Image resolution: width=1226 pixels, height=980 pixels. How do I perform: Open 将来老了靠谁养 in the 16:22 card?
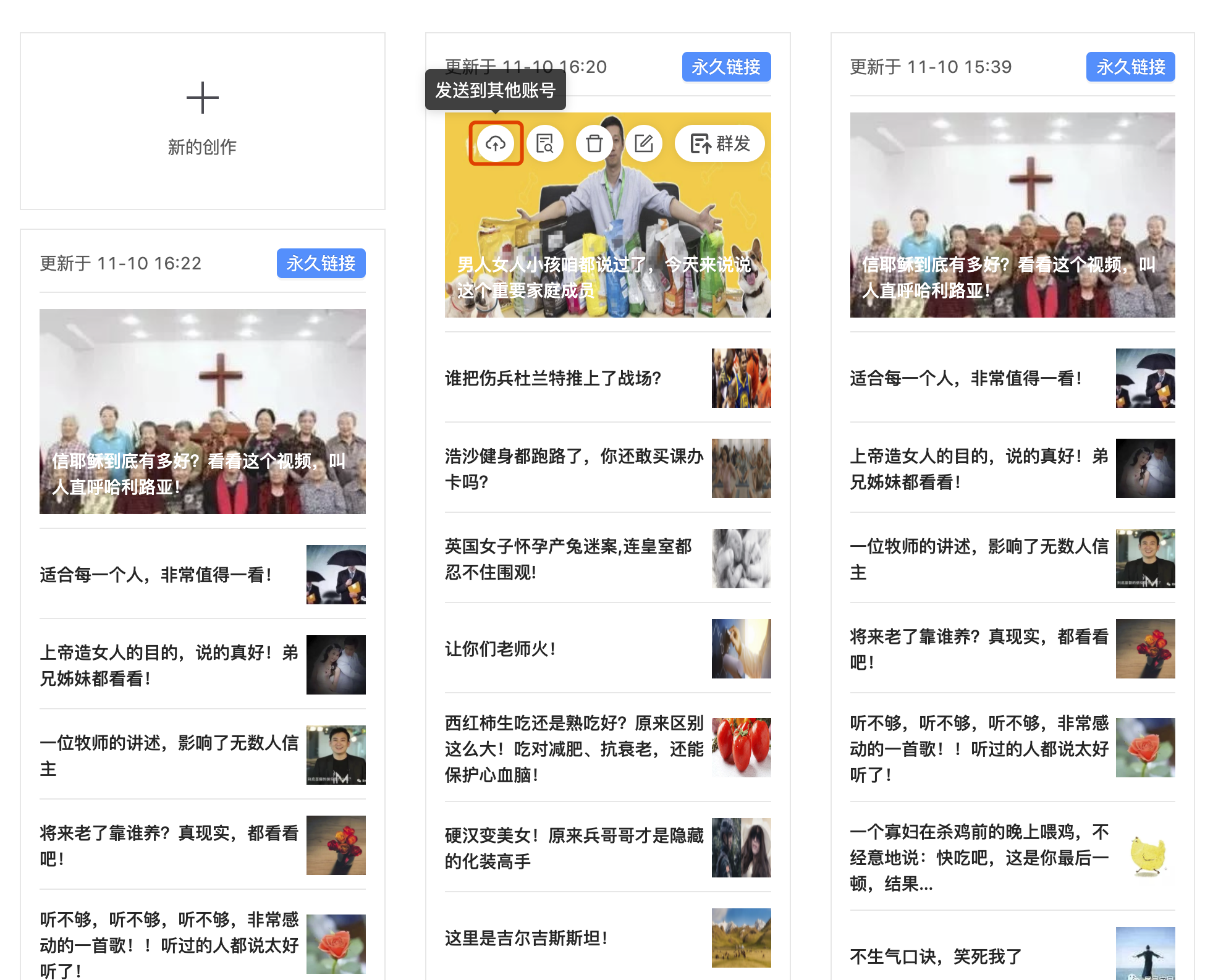[x=169, y=845]
